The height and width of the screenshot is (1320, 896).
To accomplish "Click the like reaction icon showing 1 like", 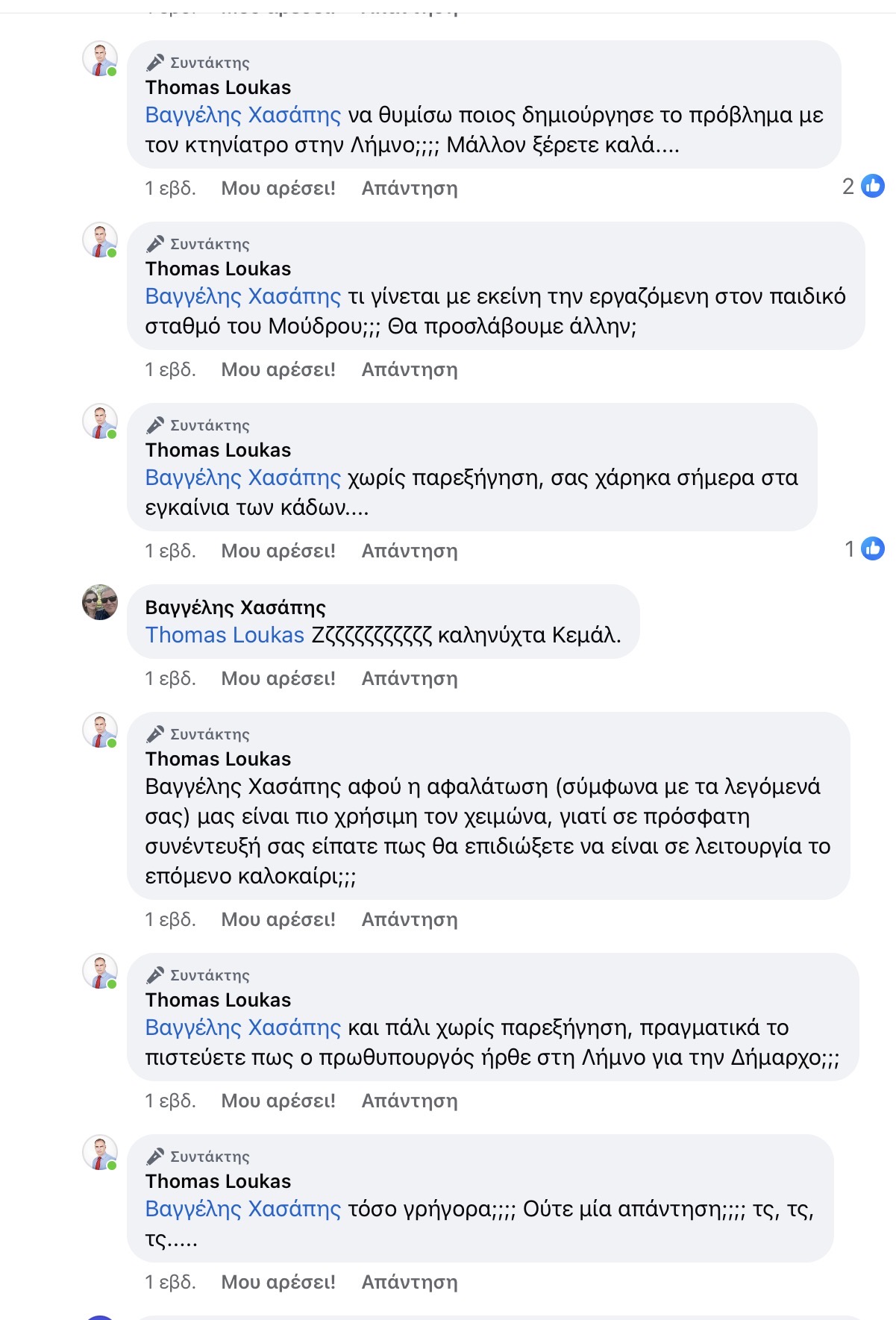I will [x=872, y=548].
